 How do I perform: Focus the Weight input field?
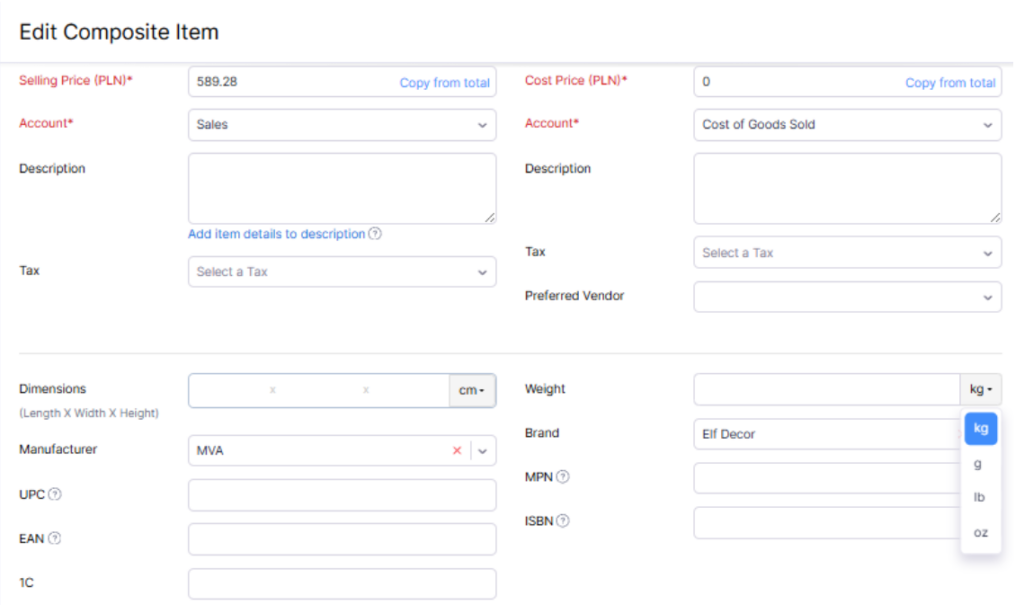click(x=826, y=389)
